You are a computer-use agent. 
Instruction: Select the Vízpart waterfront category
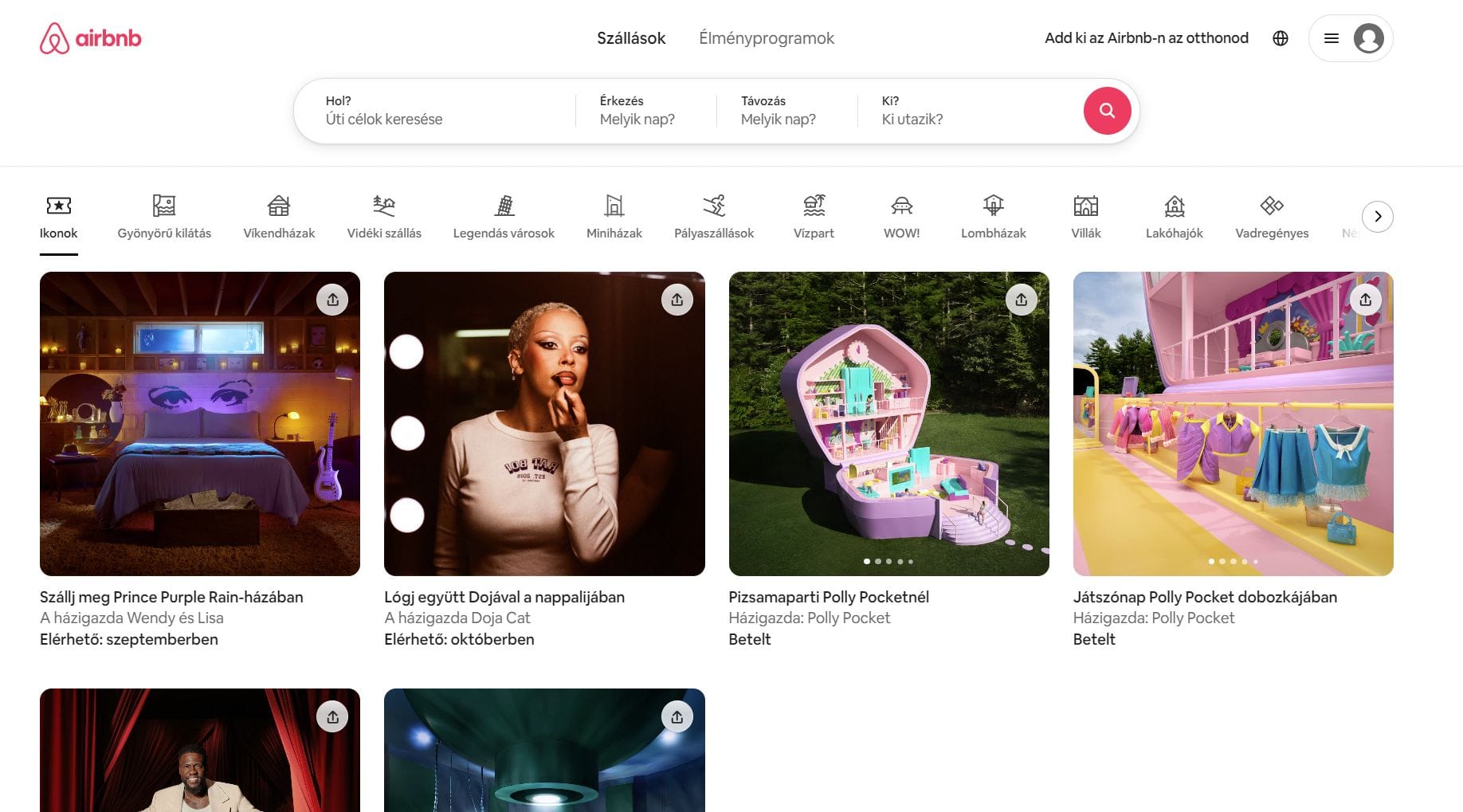pos(814,216)
